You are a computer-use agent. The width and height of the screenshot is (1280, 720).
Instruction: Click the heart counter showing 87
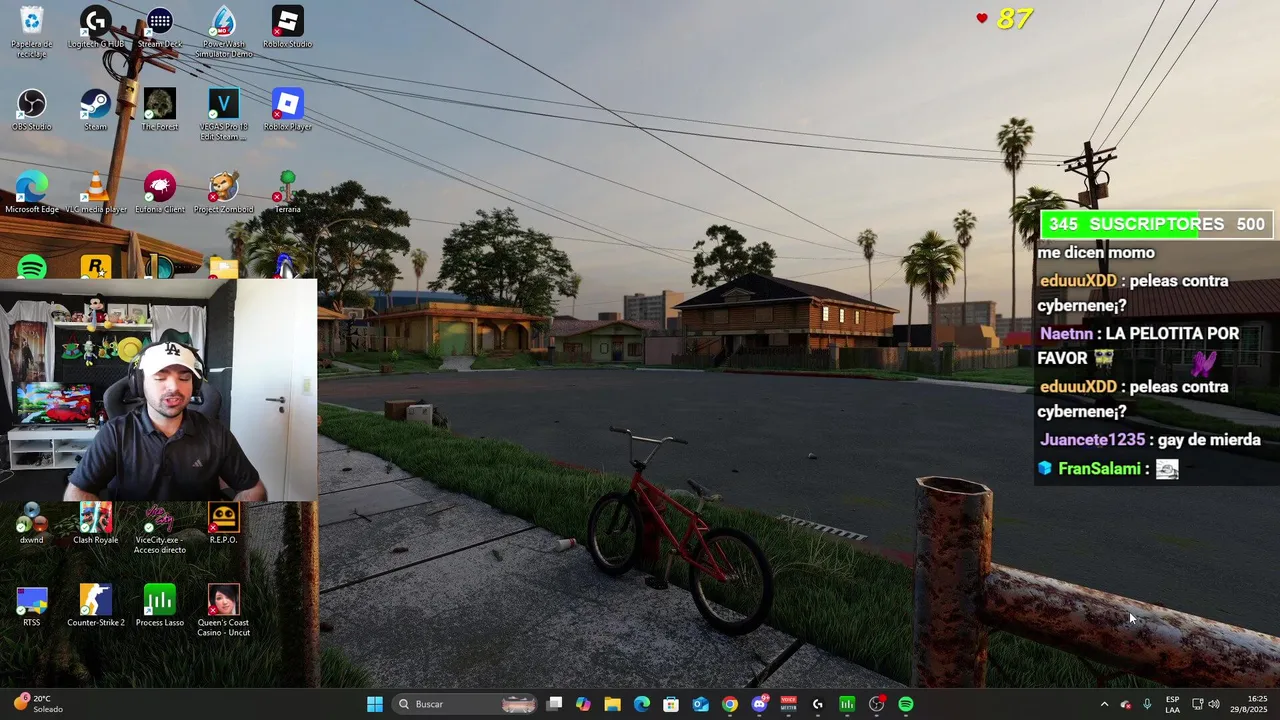coord(1004,19)
